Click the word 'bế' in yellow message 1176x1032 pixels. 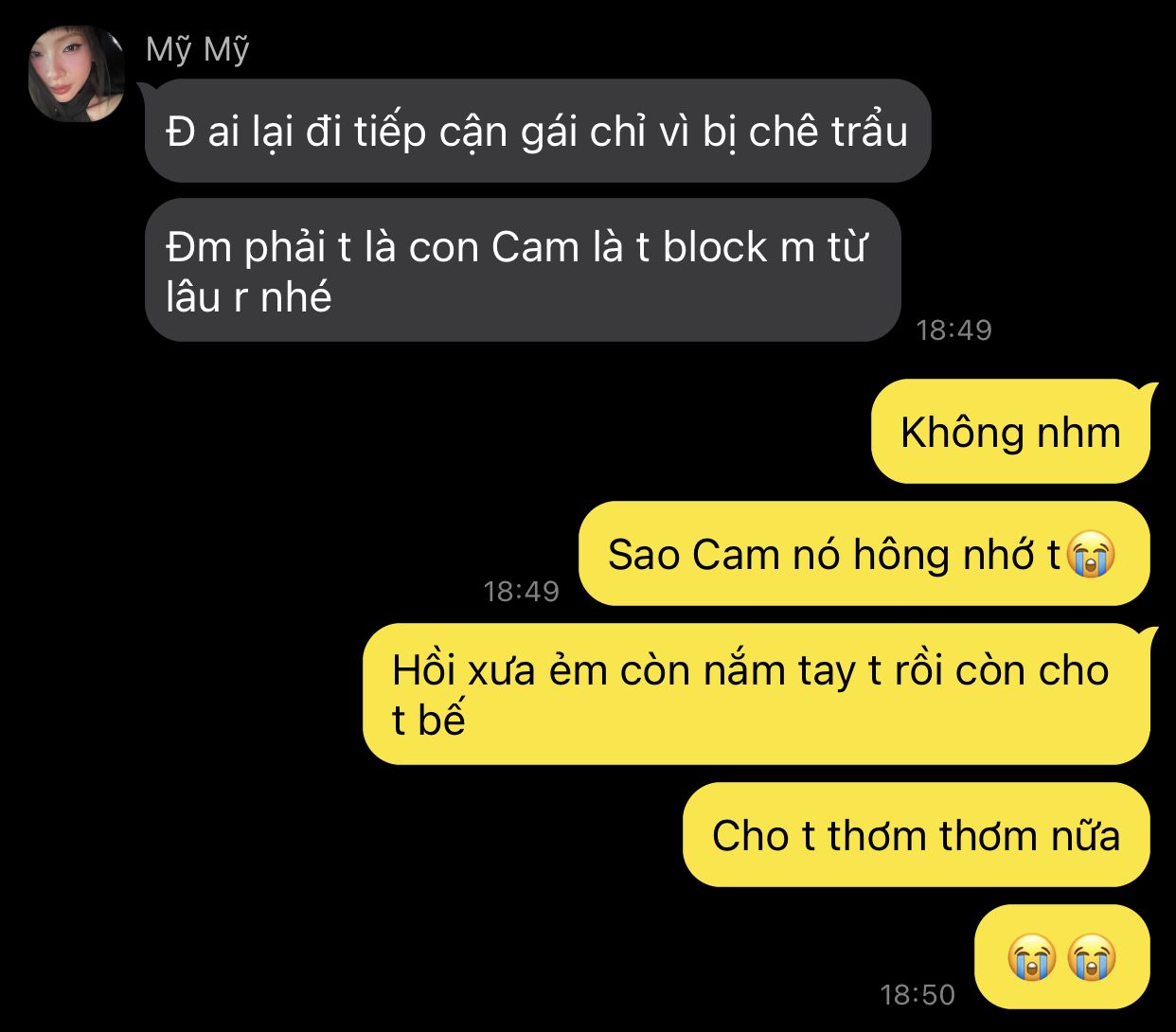click(x=441, y=720)
